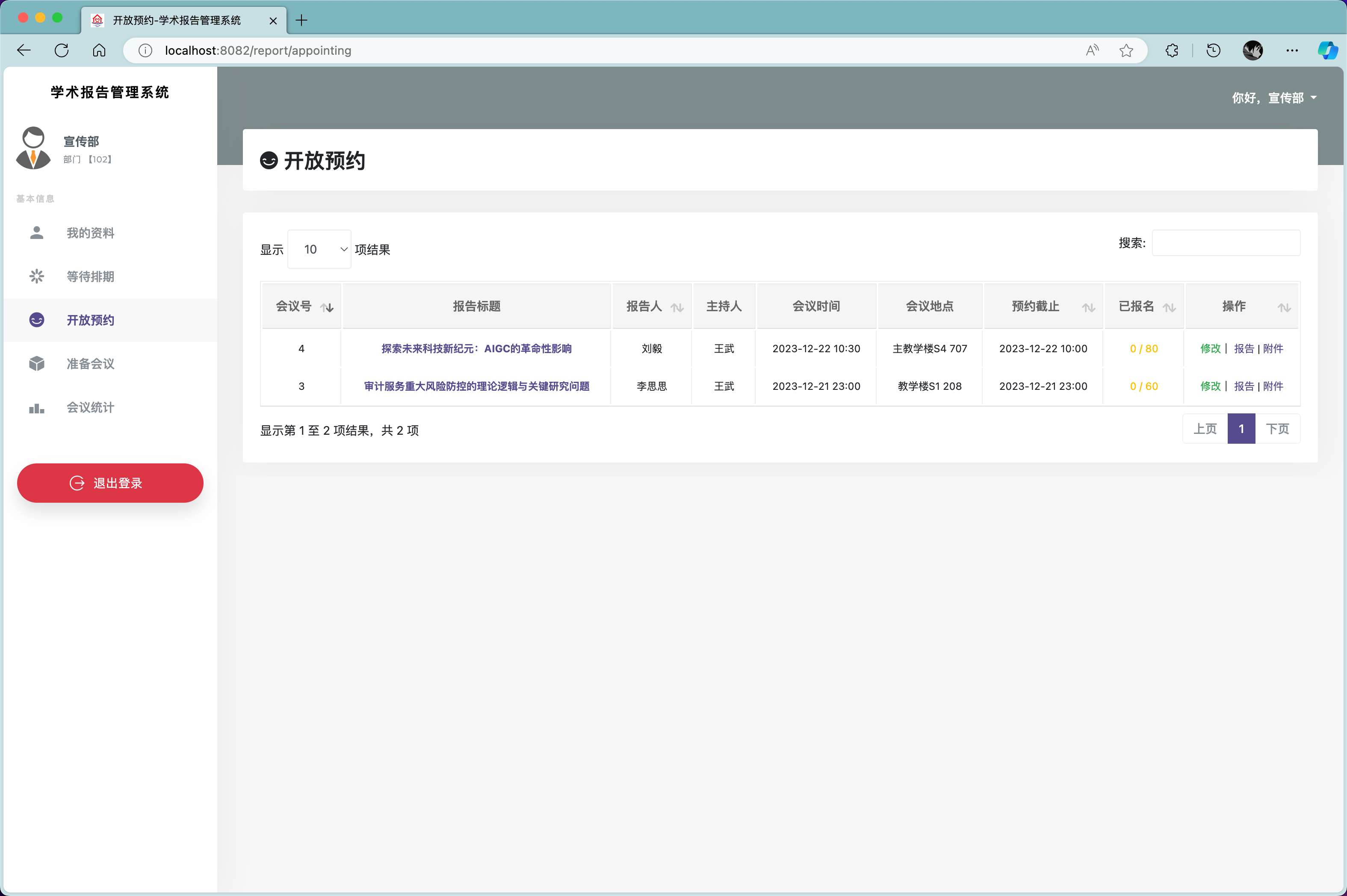The width and height of the screenshot is (1347, 896).
Task: Open the Copilot sidebar icon
Action: 1327,51
